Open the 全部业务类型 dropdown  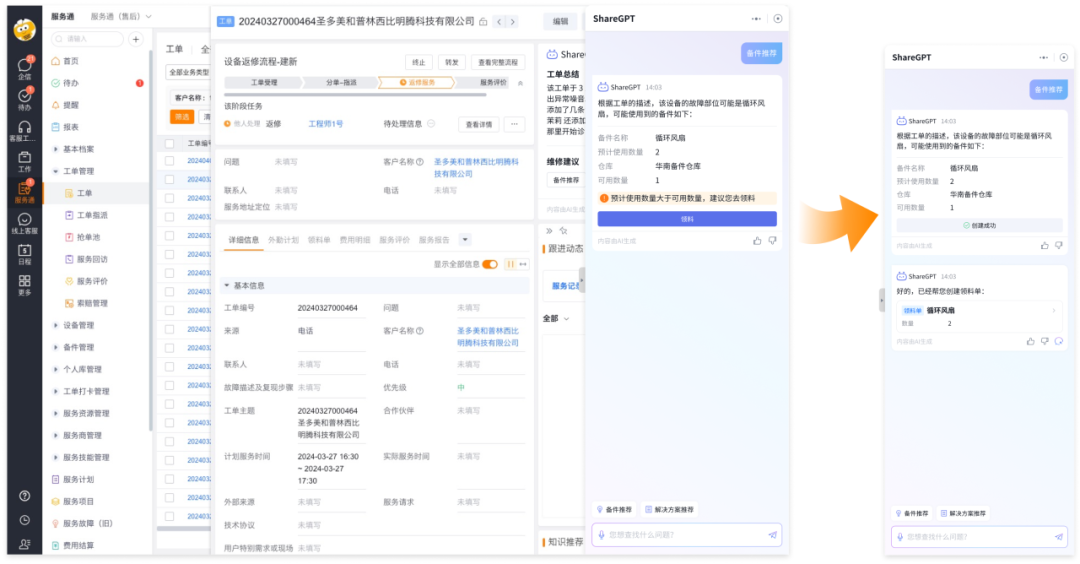(x=189, y=72)
